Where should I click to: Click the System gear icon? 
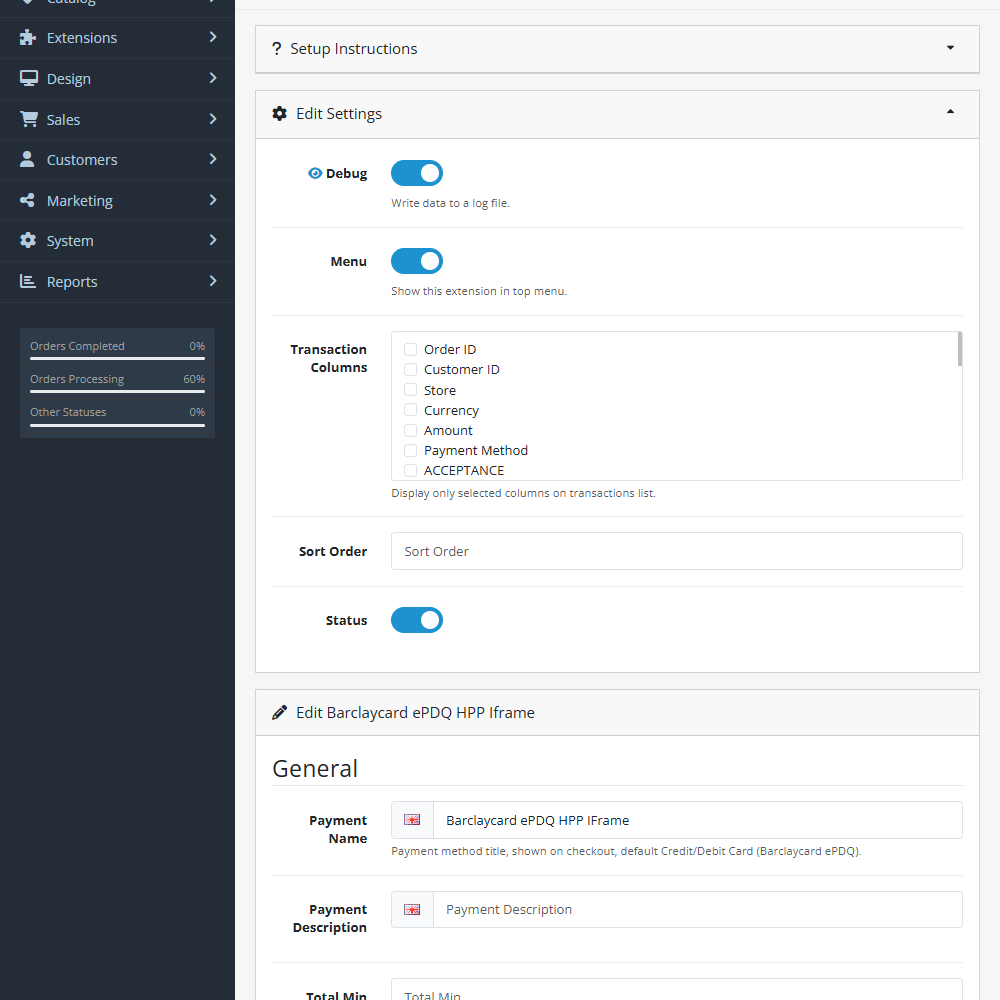tap(28, 240)
